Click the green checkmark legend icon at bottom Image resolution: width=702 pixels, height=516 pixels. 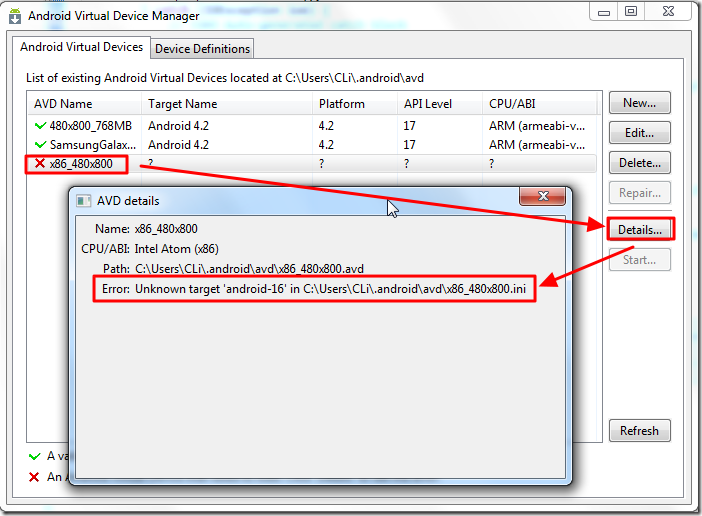pyautogui.click(x=34, y=456)
